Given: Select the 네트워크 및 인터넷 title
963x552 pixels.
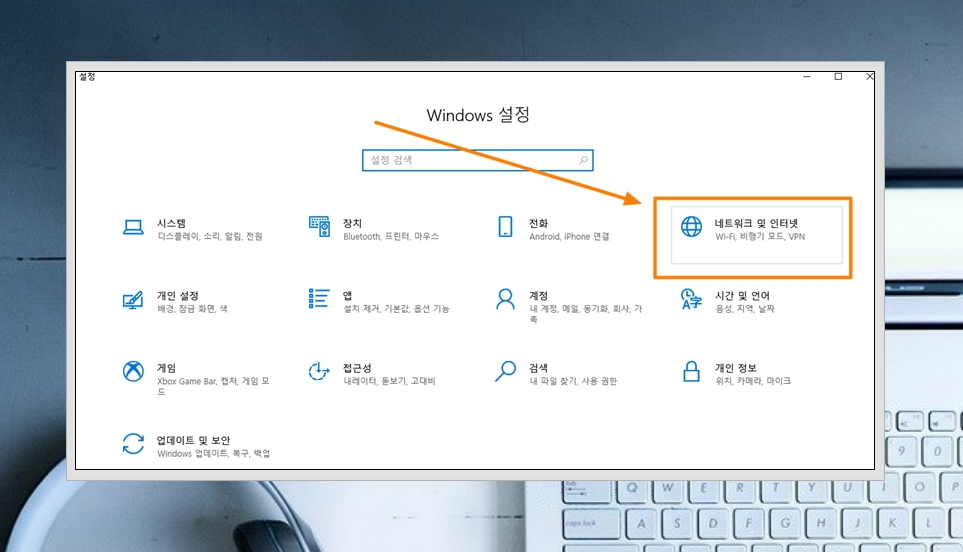Looking at the screenshot, I should (757, 224).
